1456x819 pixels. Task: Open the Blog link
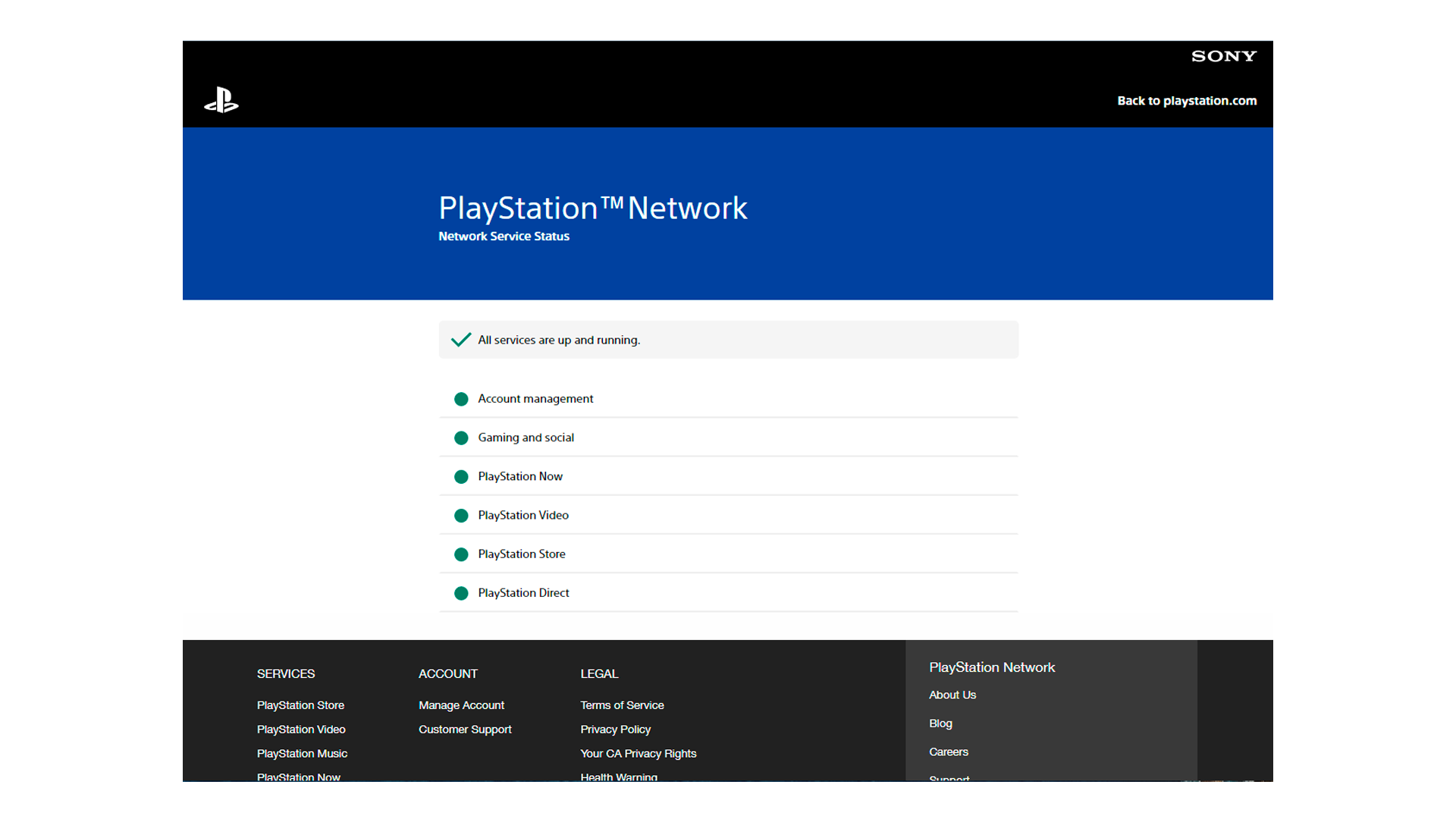[x=940, y=723]
